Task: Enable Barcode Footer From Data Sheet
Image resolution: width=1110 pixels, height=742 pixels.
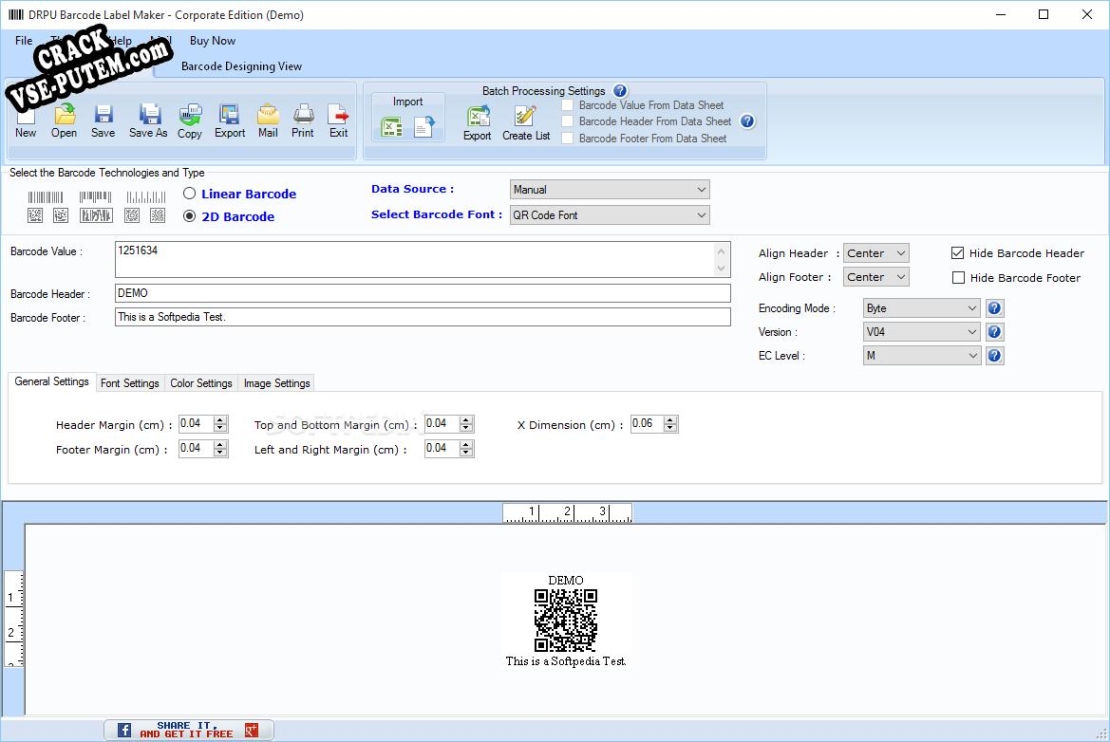Action: coord(567,138)
